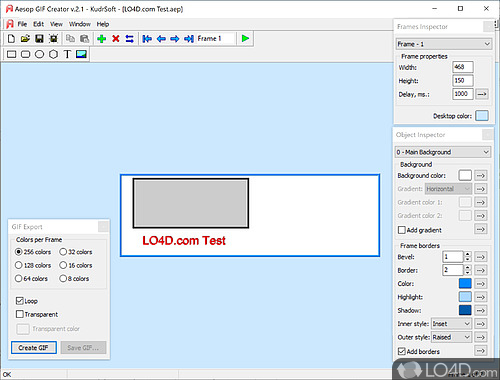Screen dimensions: 500x380
Task: Enable the Add gradient checkbox
Action: click(402, 230)
